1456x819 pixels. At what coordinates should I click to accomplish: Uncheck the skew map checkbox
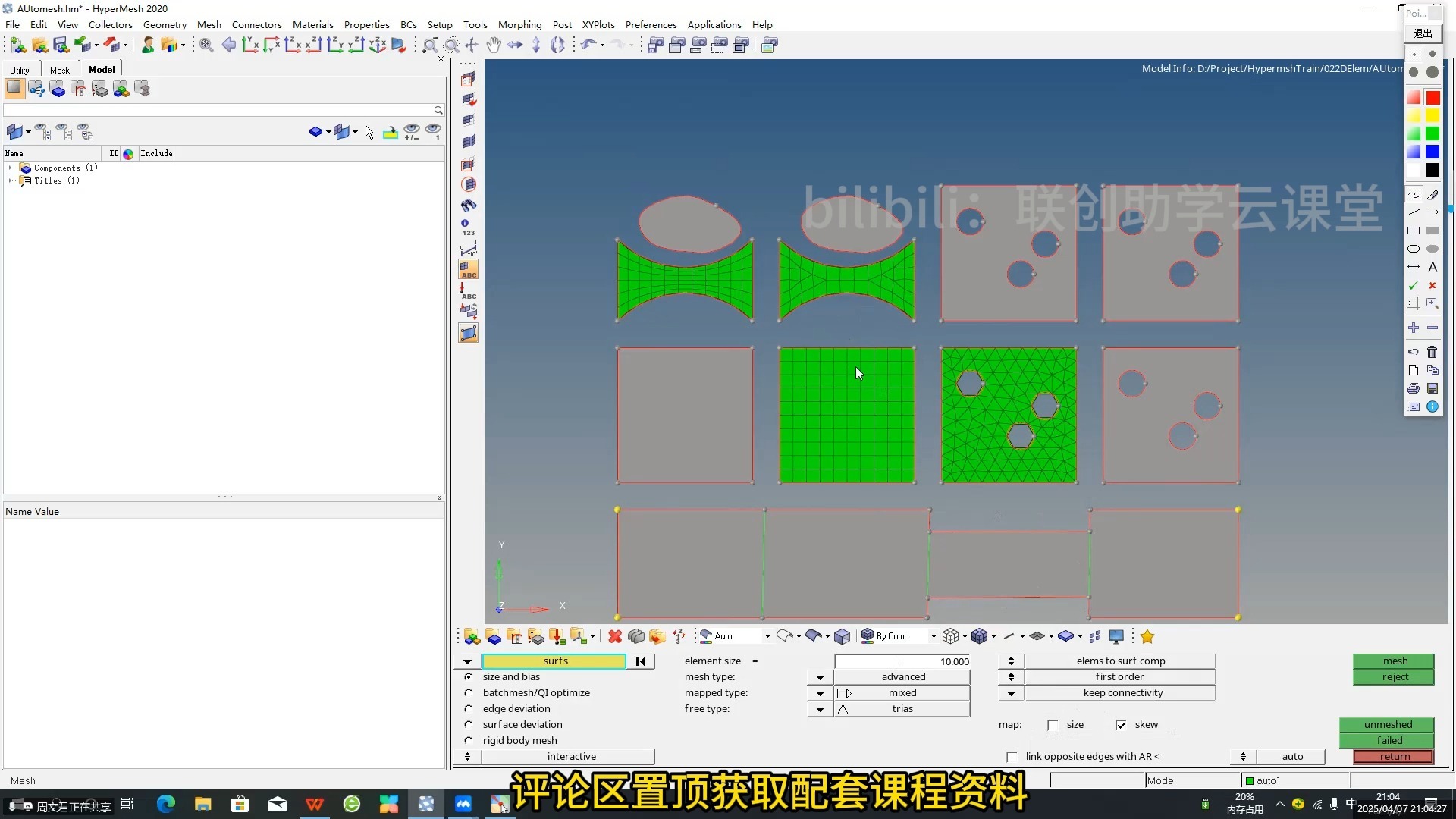pos(1121,726)
